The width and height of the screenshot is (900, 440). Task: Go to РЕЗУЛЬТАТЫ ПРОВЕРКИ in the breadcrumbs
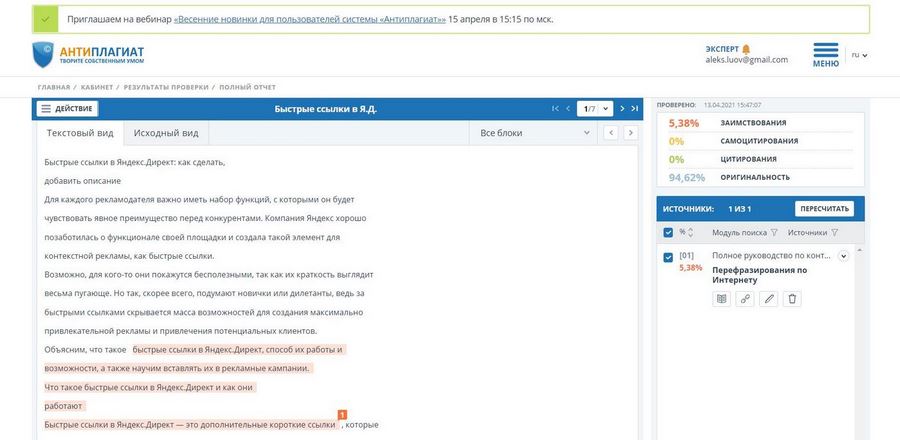pyautogui.click(x=166, y=87)
